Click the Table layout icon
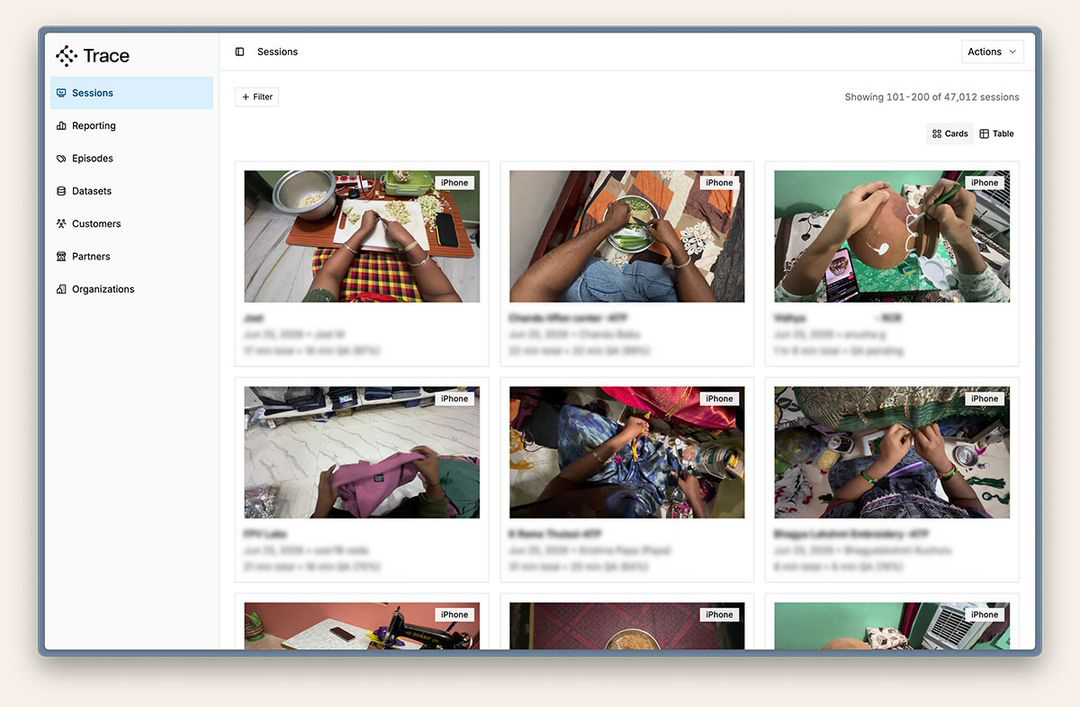This screenshot has height=707, width=1080. click(x=984, y=134)
